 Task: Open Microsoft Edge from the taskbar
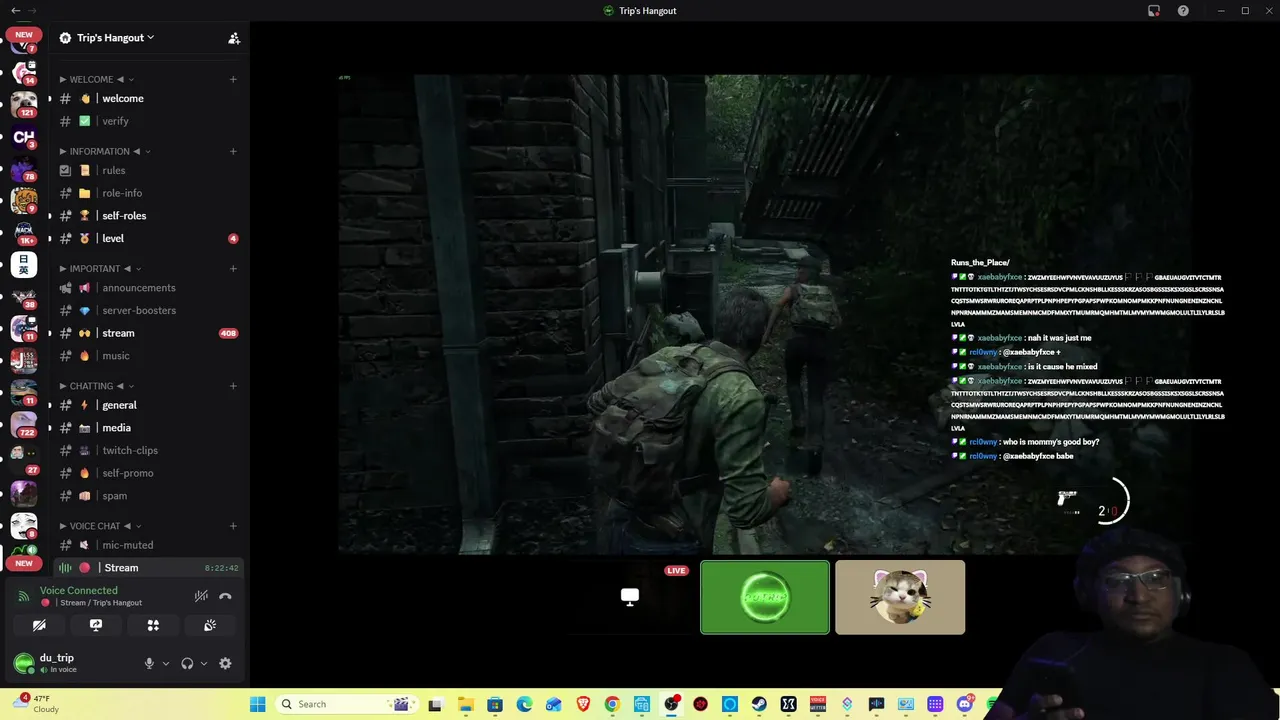pyautogui.click(x=524, y=704)
